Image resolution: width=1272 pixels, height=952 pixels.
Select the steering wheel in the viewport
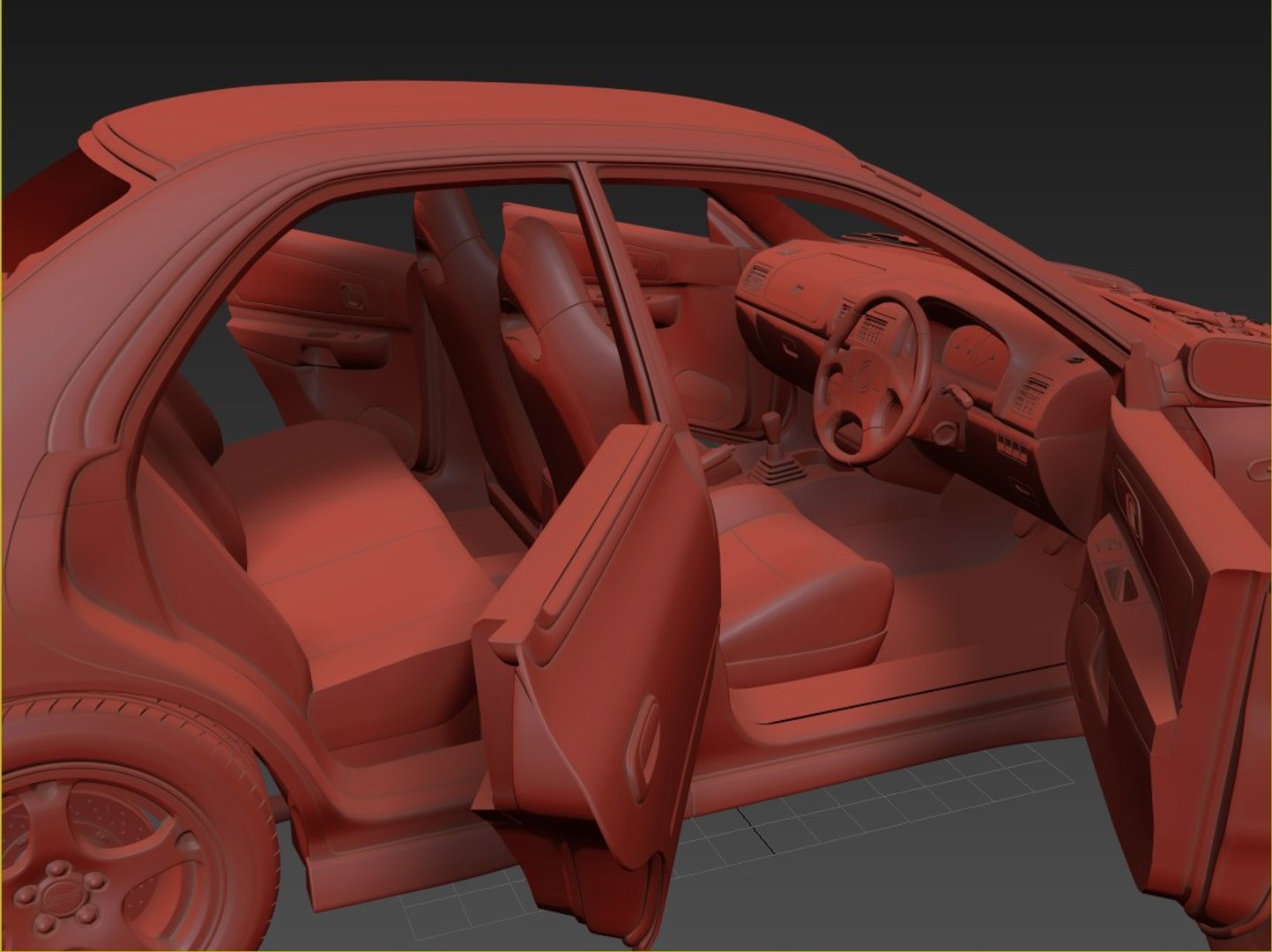(871, 376)
